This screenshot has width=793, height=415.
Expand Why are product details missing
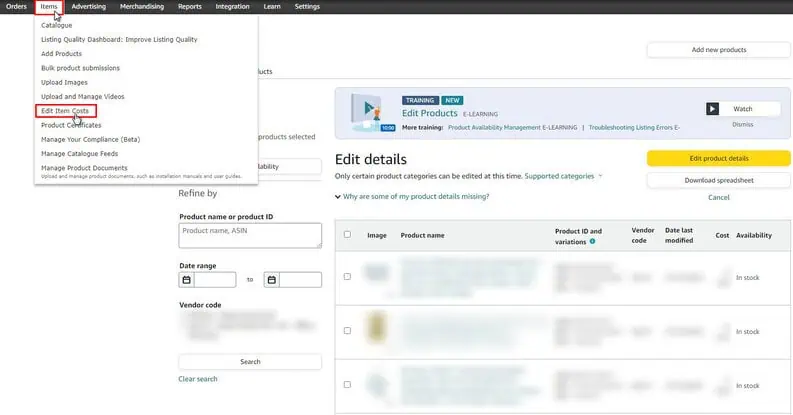coord(412,197)
